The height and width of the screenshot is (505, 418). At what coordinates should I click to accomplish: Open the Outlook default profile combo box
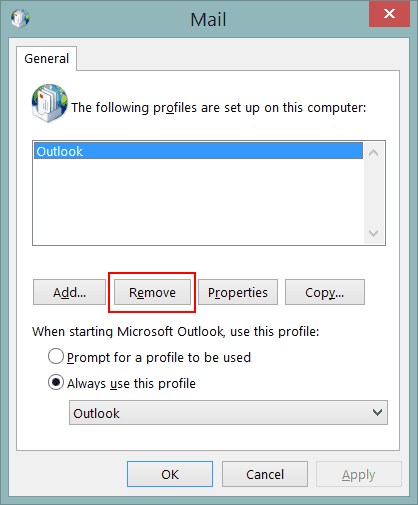[228, 413]
